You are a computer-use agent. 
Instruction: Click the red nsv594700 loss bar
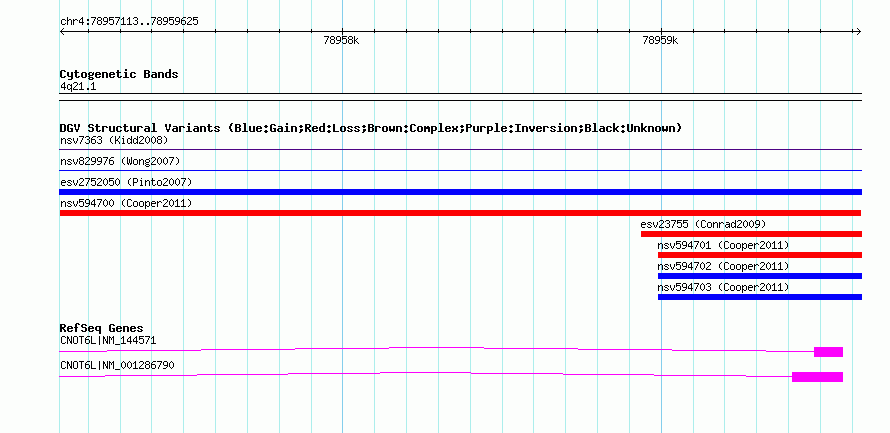(460, 213)
